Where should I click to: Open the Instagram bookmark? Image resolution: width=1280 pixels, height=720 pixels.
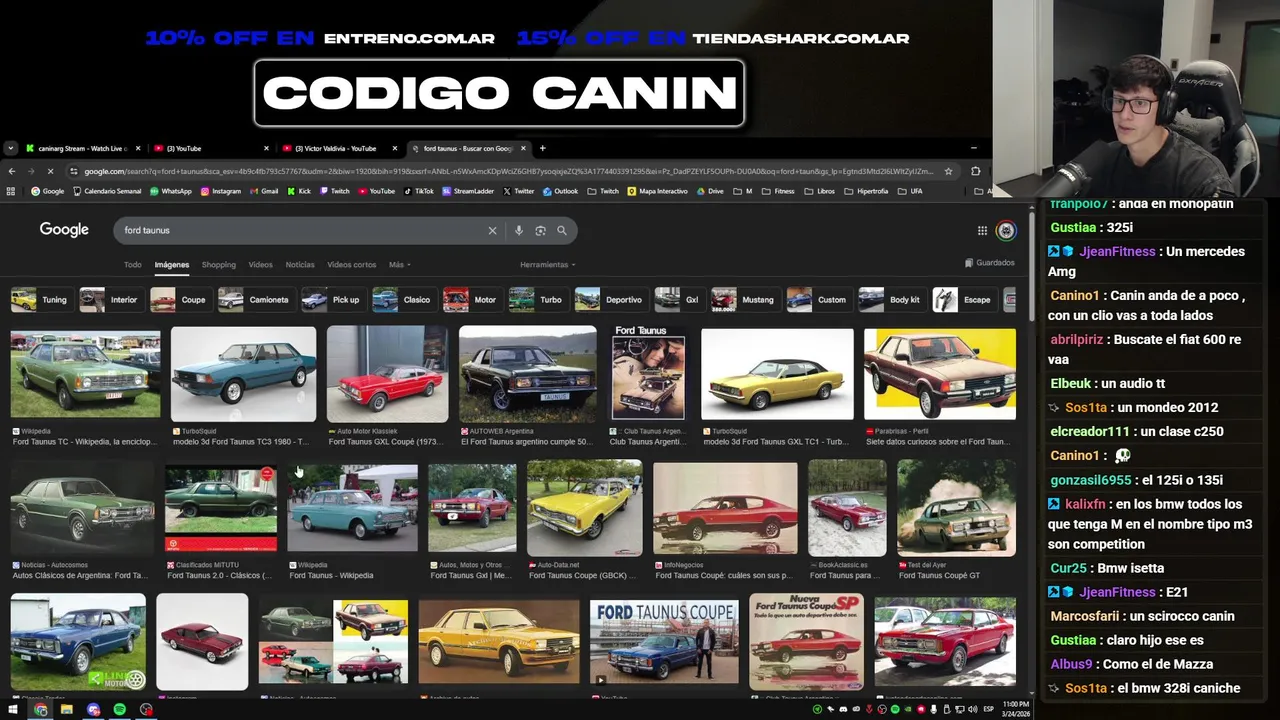(220, 191)
